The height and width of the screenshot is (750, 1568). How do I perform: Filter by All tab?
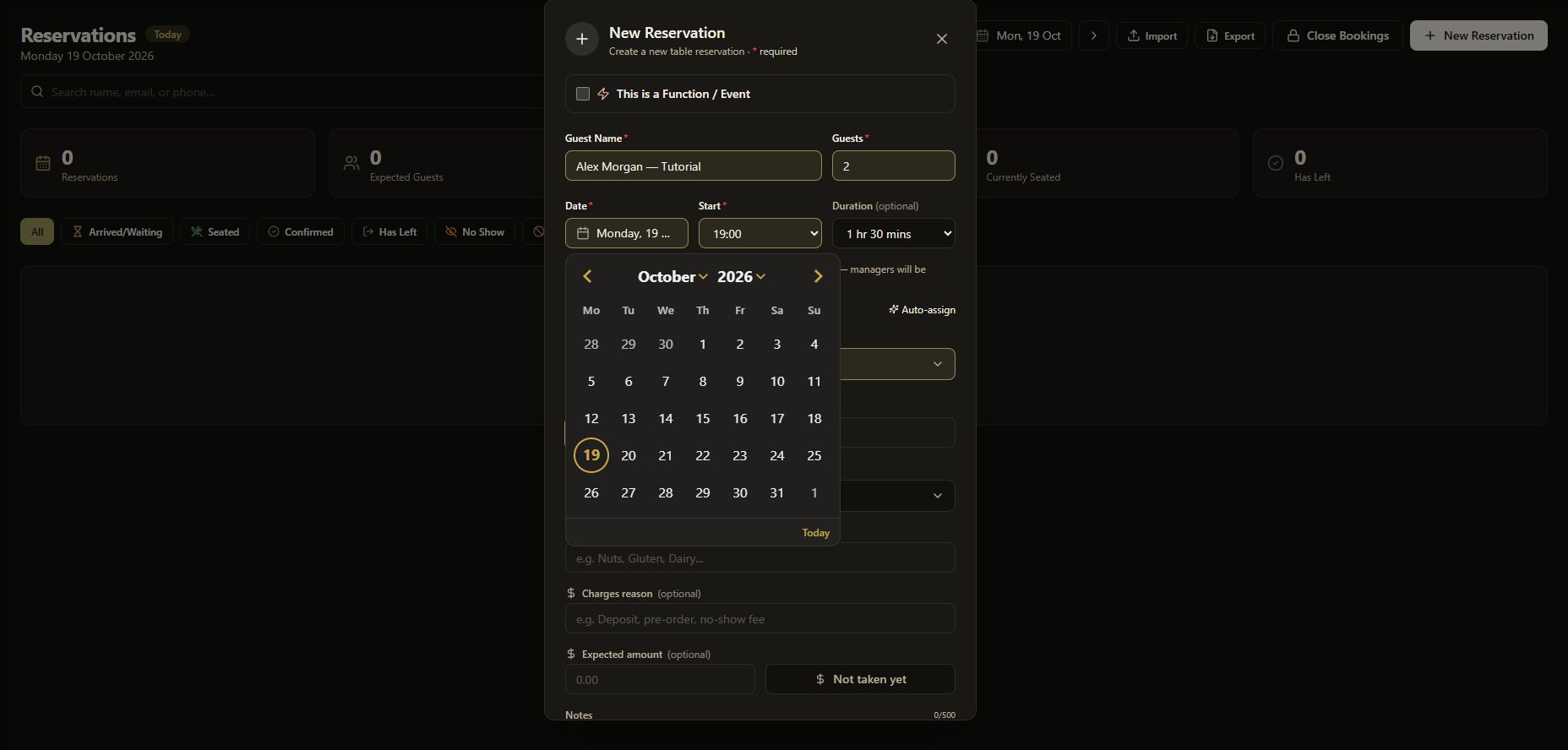point(37,231)
